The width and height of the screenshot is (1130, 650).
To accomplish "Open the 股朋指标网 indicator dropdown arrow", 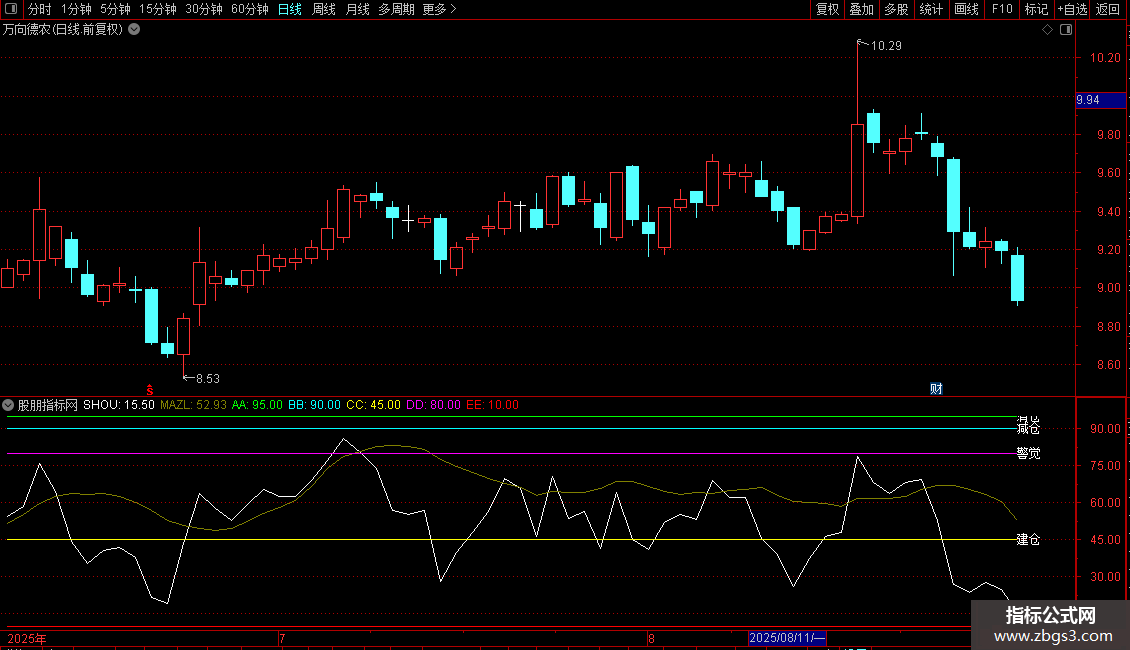I will [8, 405].
